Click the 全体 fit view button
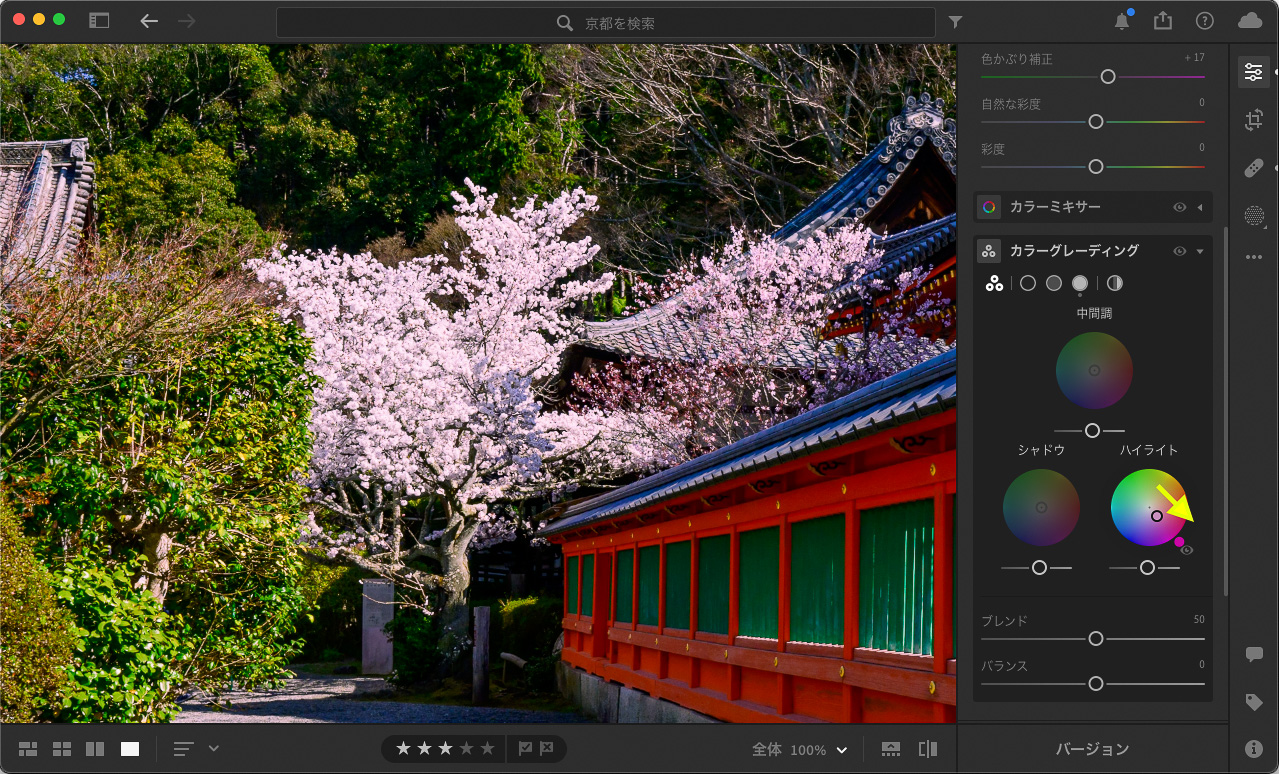Screen dimensions: 1279x774 pyautogui.click(x=767, y=750)
